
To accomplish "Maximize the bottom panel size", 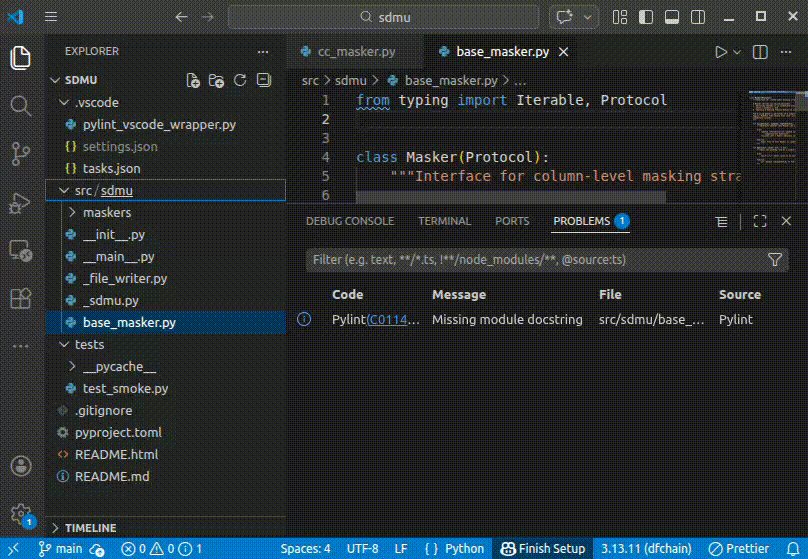I will (x=760, y=221).
